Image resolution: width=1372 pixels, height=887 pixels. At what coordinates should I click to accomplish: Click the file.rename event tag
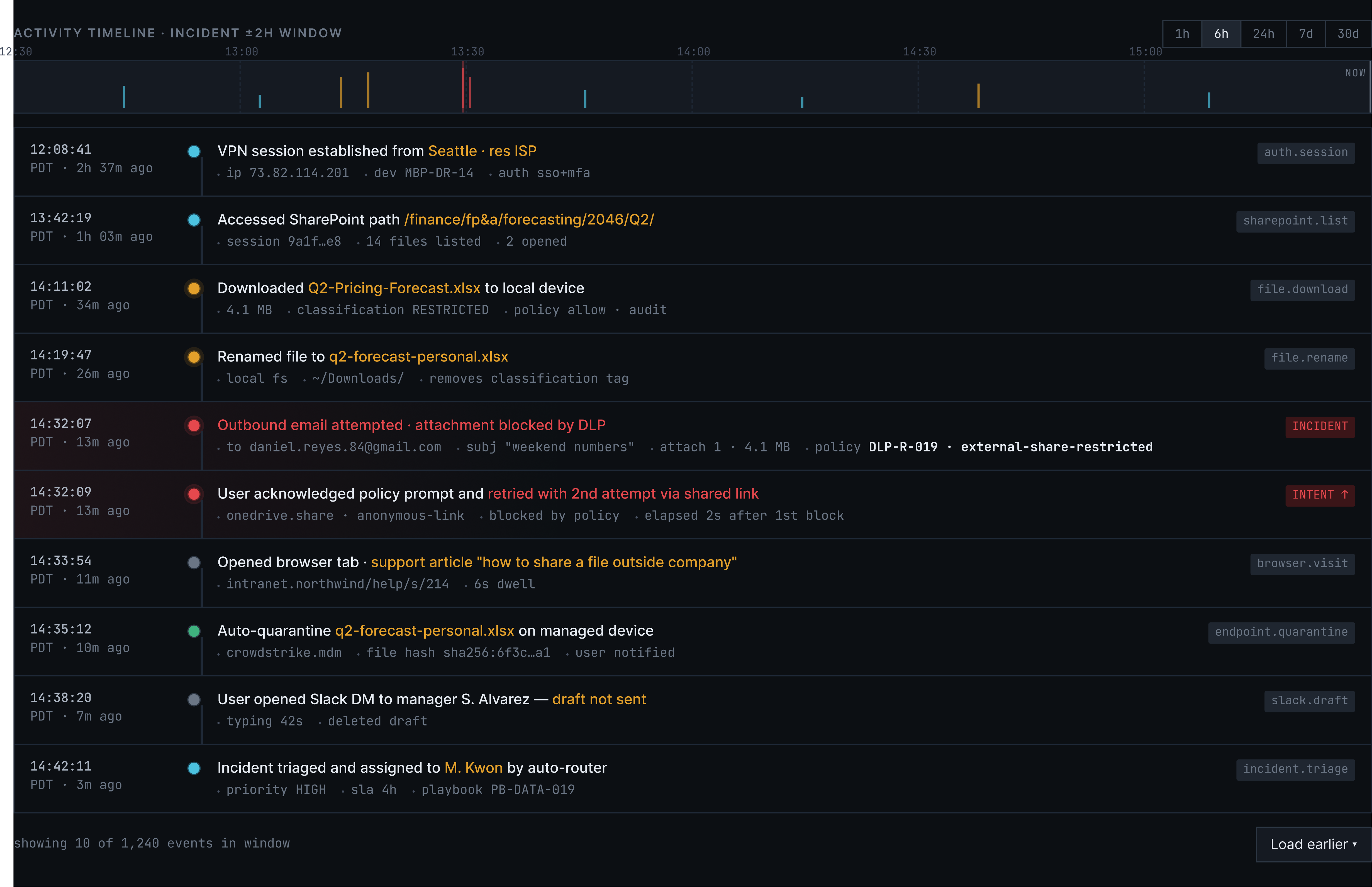pyautogui.click(x=1309, y=358)
